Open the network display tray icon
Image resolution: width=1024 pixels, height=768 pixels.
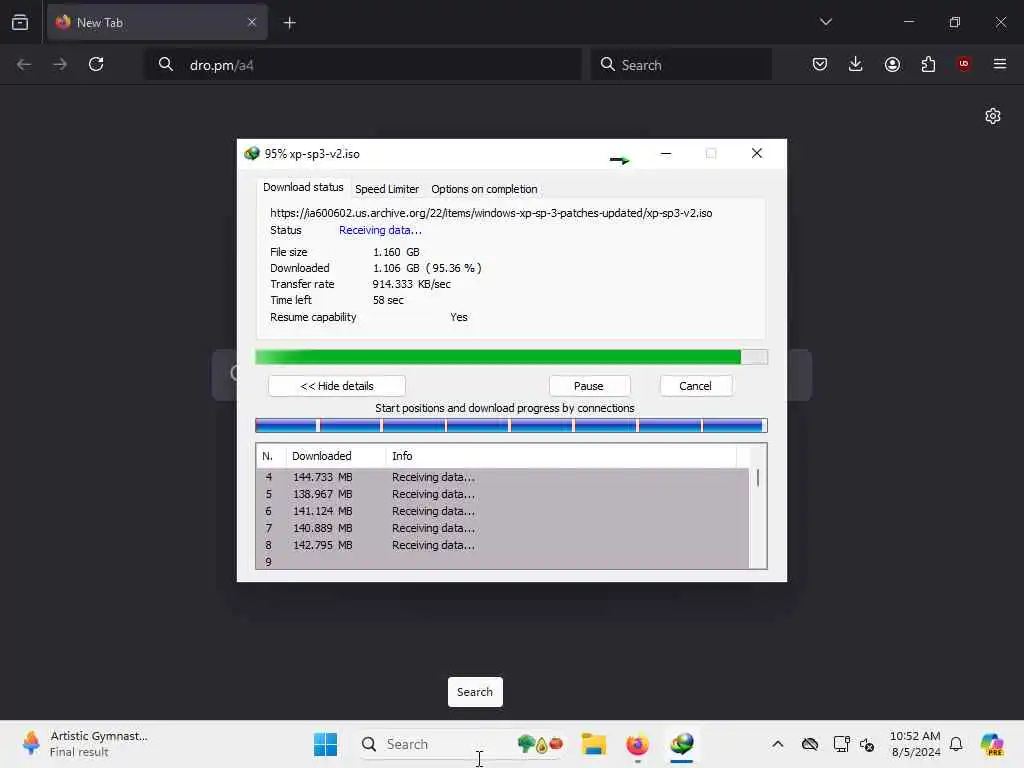coord(841,744)
